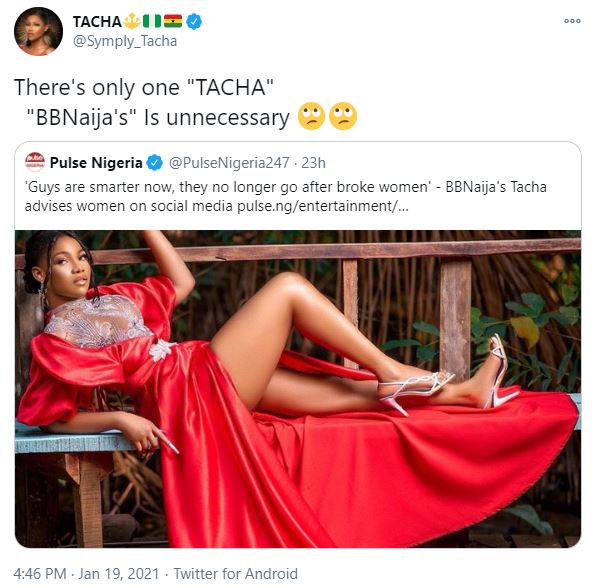Click the 4:46 PM · Jan 19, 2021 timestamp
Image resolution: width=595 pixels, height=588 pixels.
click(x=86, y=574)
